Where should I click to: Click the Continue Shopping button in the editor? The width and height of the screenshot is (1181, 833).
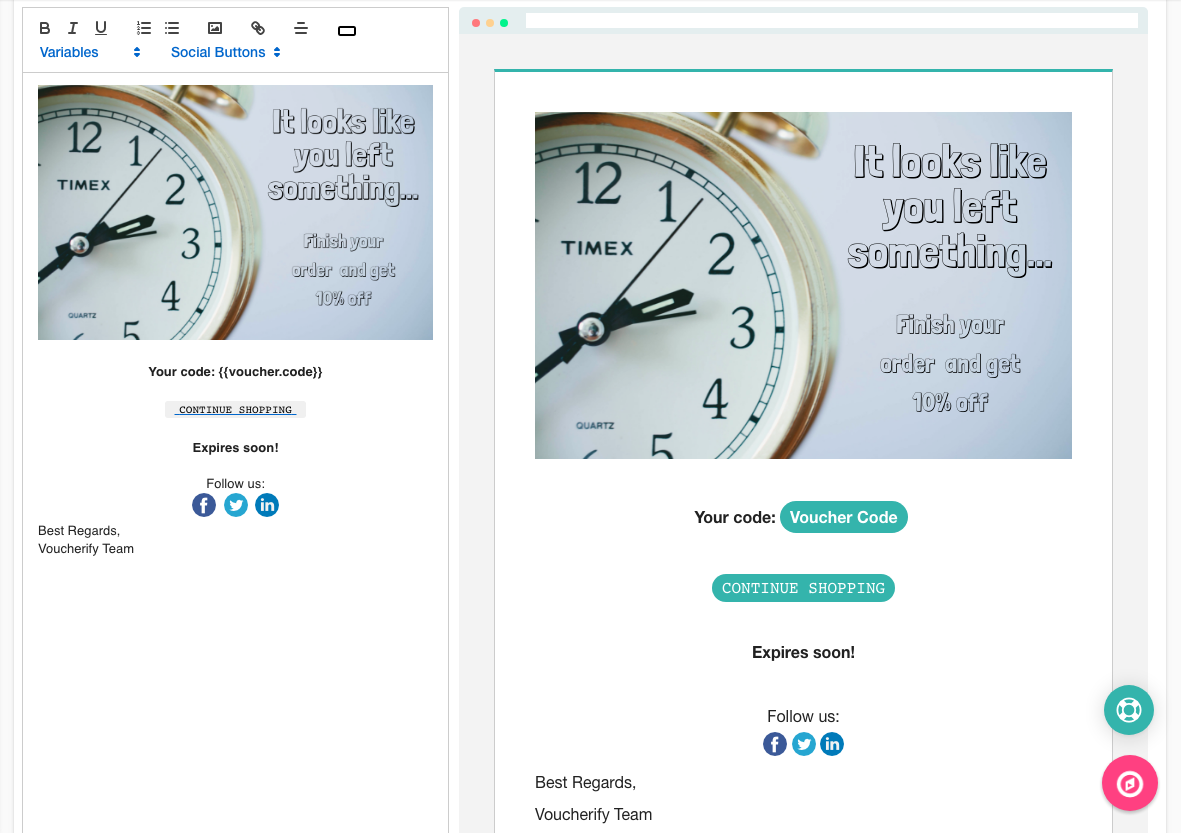[235, 409]
